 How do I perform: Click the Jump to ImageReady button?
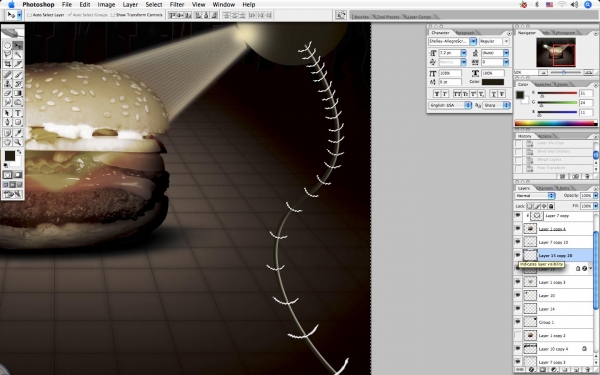pos(13,194)
